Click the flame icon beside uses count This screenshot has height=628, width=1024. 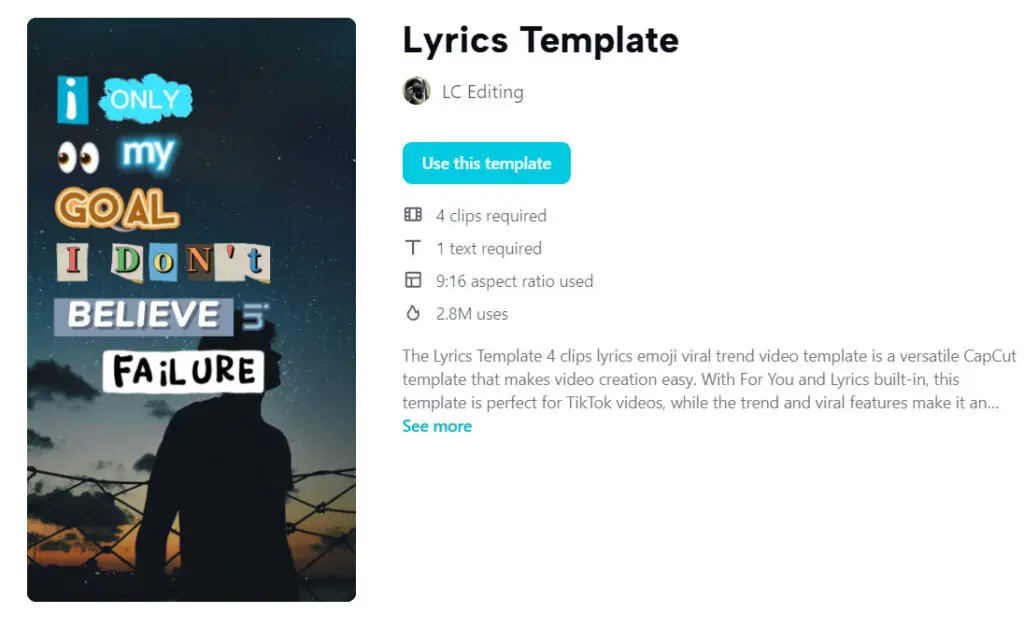click(413, 312)
